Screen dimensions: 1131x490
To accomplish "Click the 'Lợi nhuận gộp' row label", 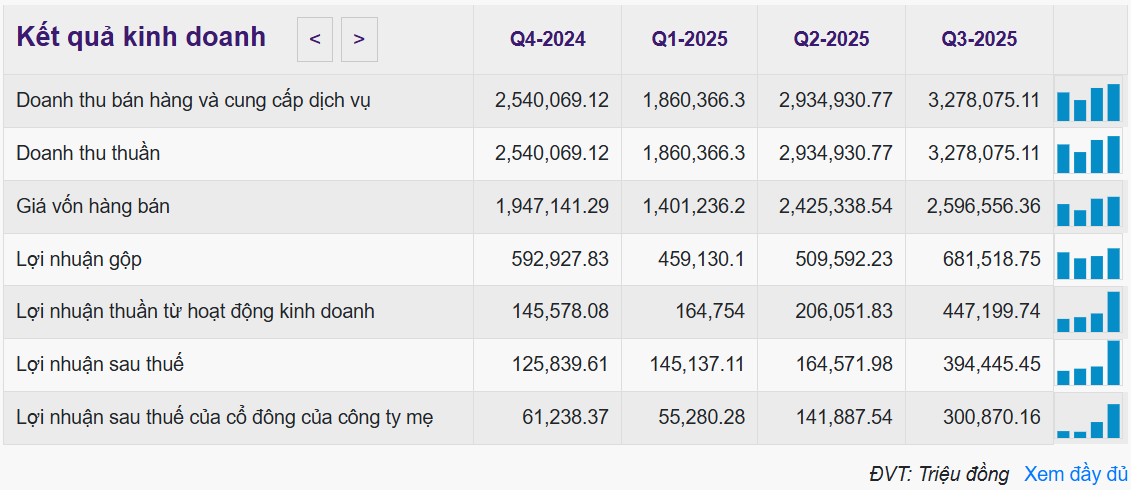I will tap(79, 260).
